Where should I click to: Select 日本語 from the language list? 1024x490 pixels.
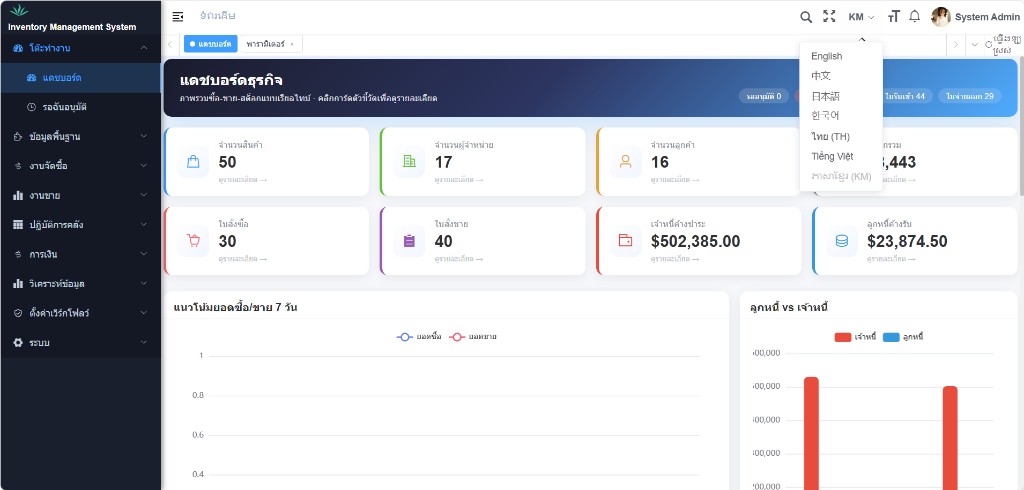tap(841, 96)
